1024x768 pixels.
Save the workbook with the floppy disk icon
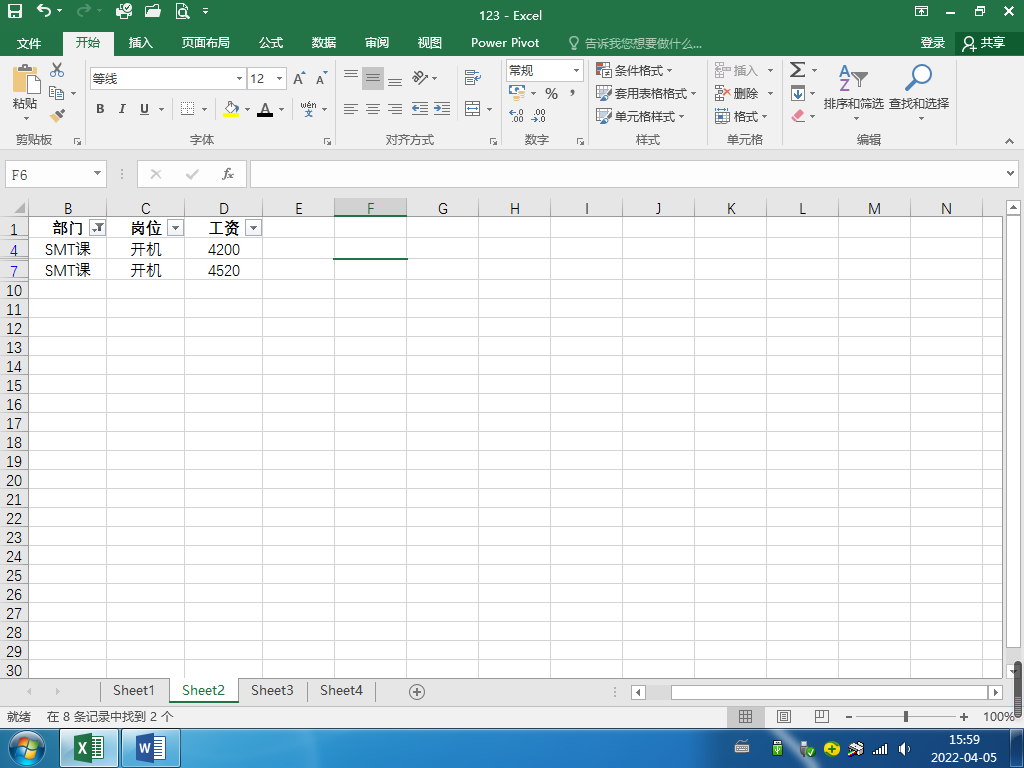coord(14,11)
